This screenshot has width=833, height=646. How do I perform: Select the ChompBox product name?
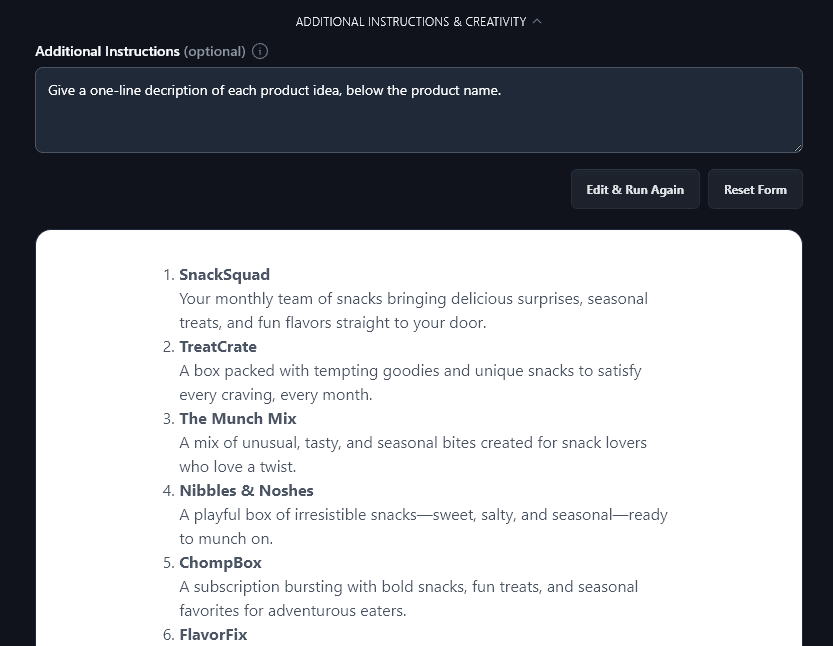[x=220, y=562]
